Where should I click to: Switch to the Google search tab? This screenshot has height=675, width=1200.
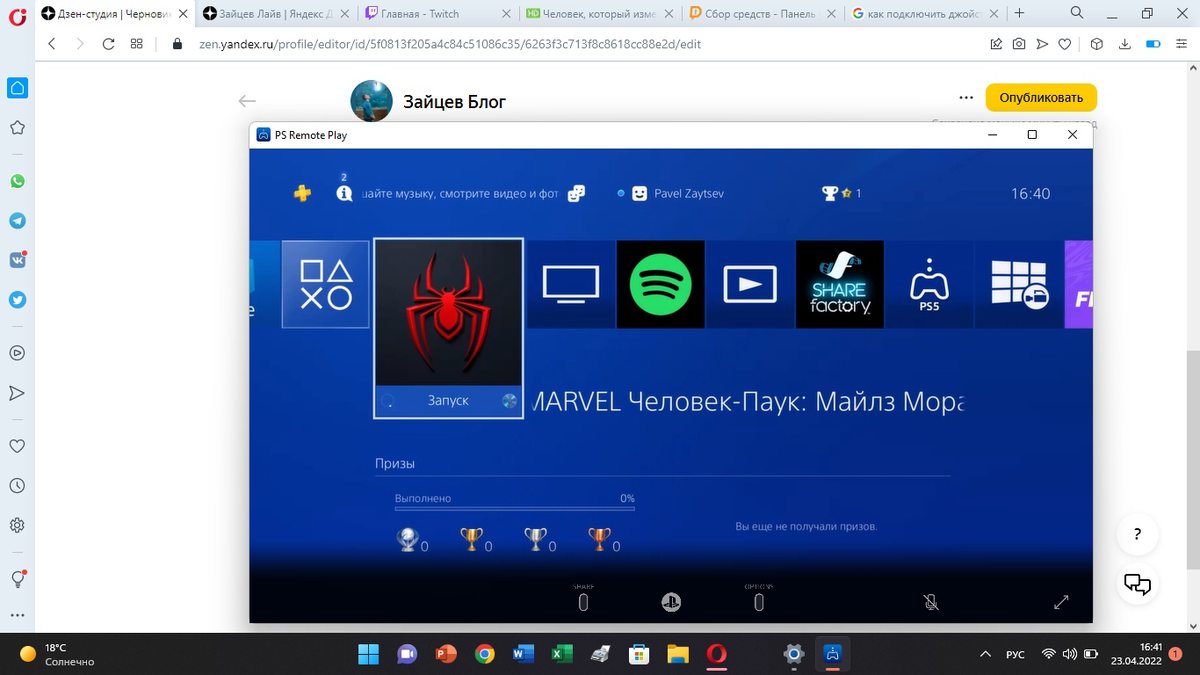(924, 14)
